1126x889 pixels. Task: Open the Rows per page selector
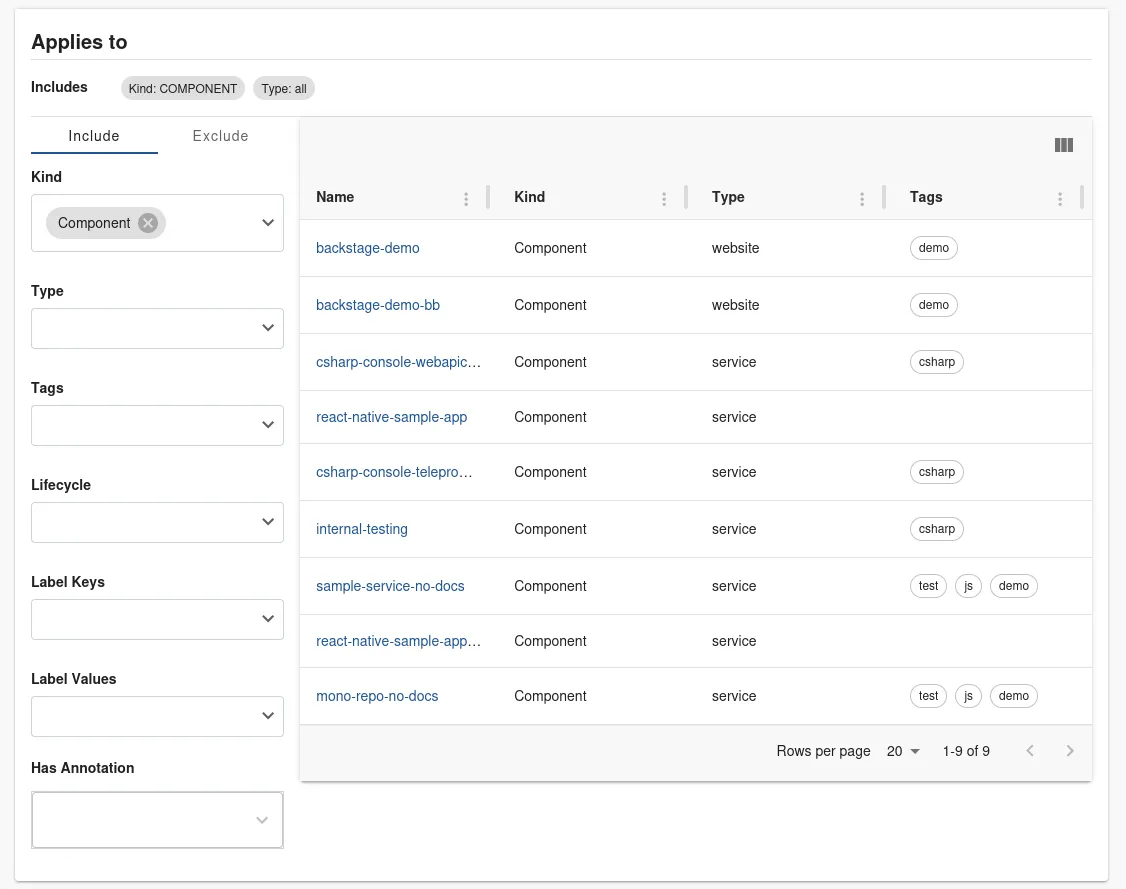click(900, 750)
